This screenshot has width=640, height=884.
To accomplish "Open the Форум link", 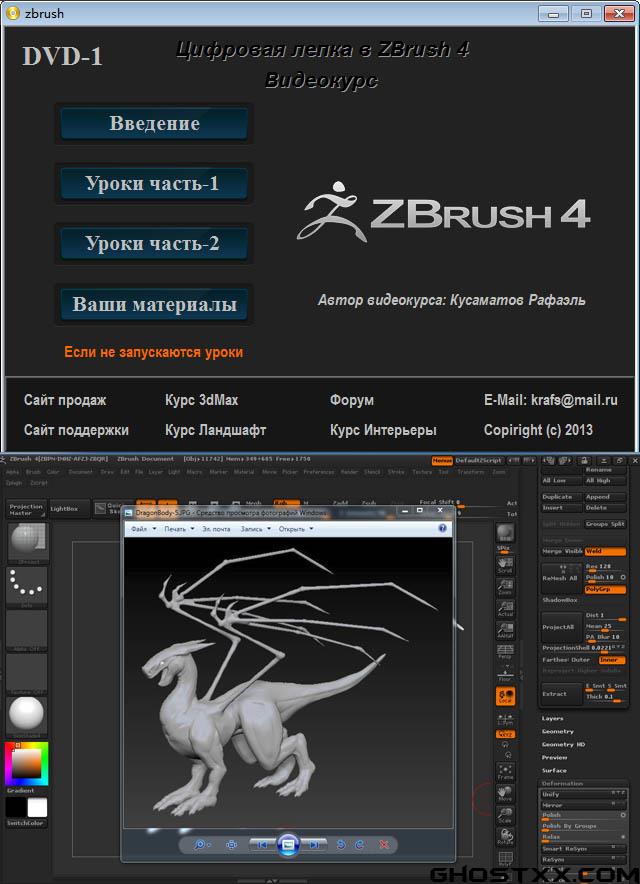I will tap(352, 400).
